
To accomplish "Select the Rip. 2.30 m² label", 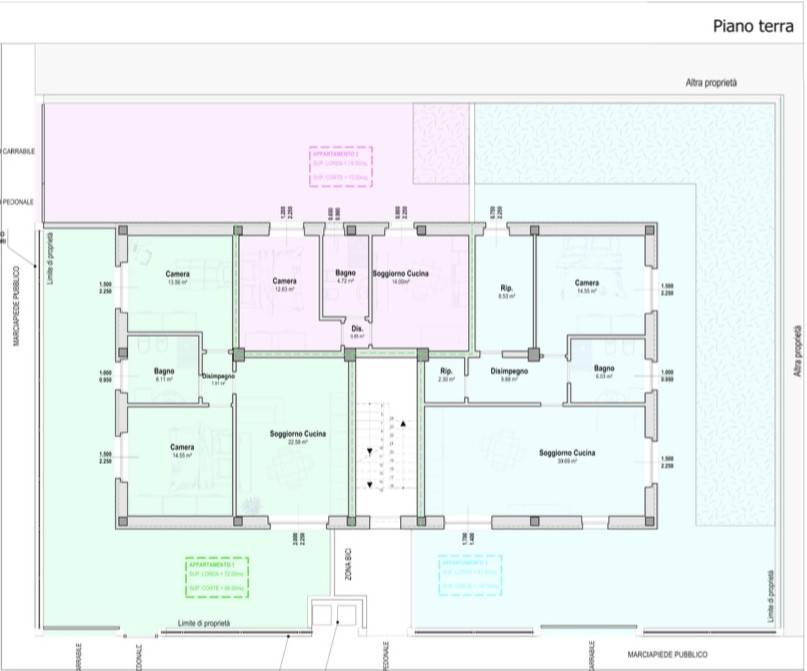I will pyautogui.click(x=447, y=374).
